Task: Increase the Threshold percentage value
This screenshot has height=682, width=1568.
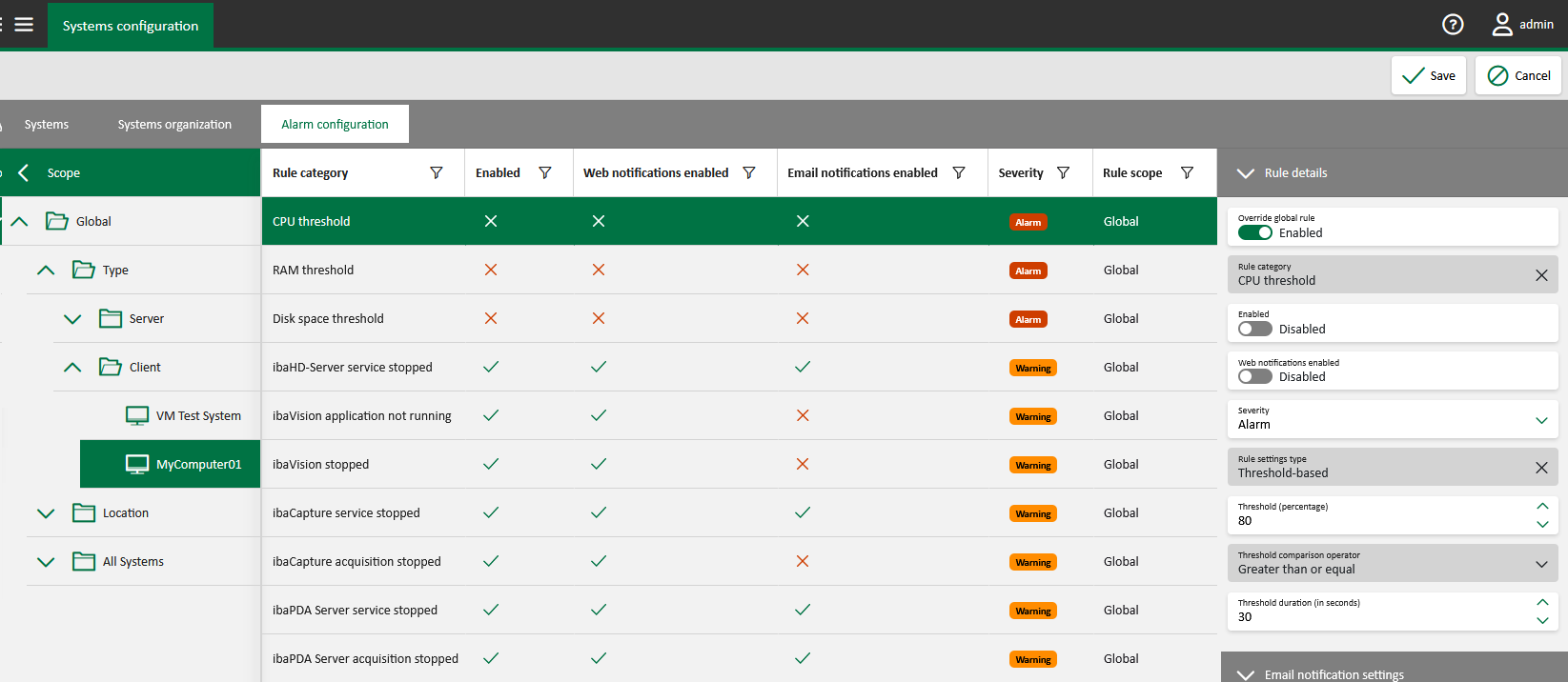Action: click(1542, 506)
